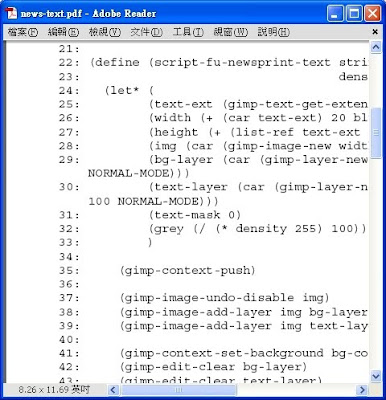Click '(let* (' on line 24
The width and height of the screenshot is (386, 400).
[129, 90]
